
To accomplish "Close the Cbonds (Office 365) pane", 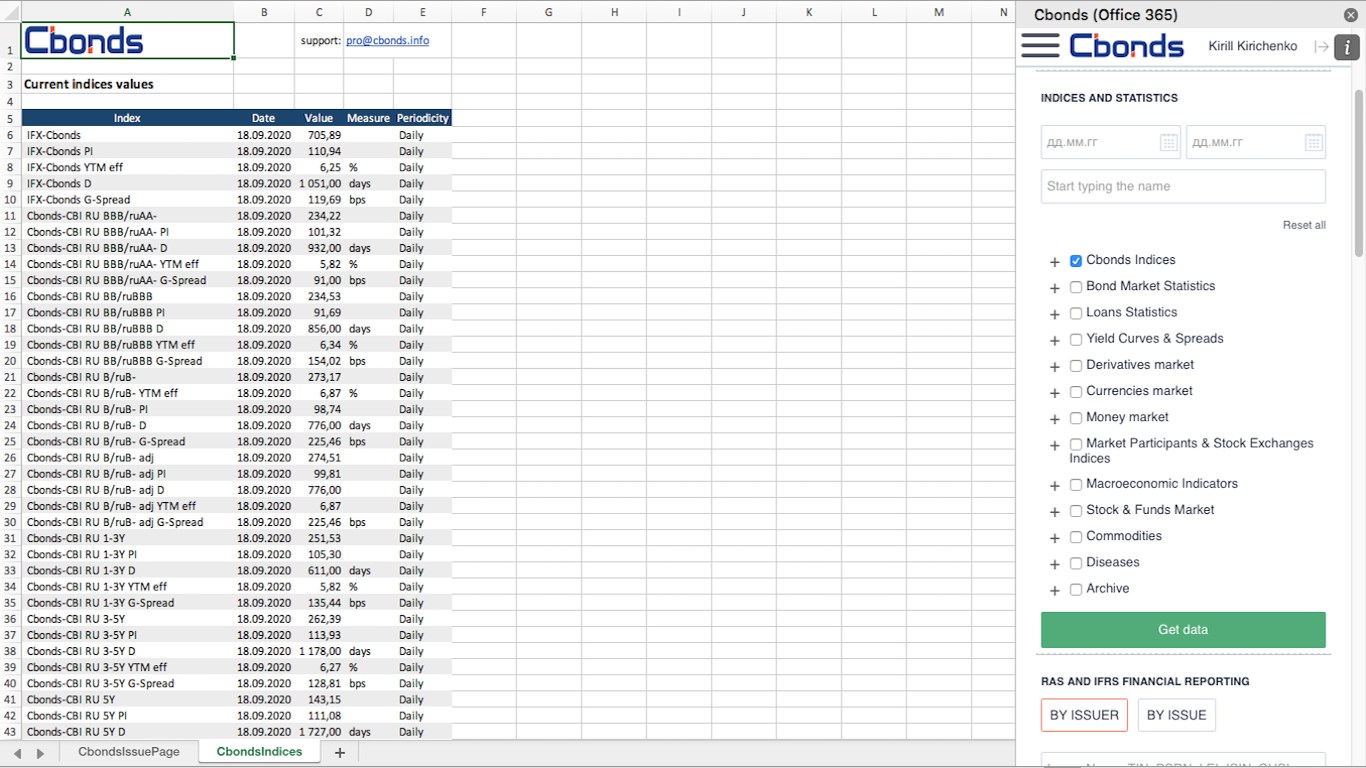I will click(x=1351, y=15).
